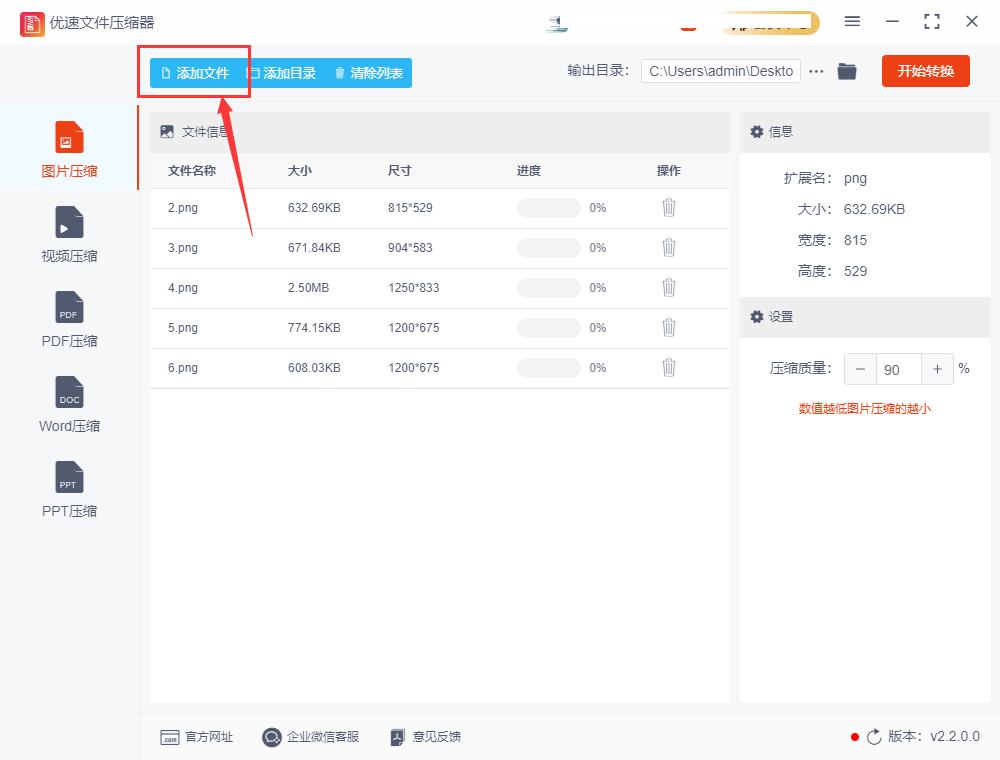
Task: Increase compression quality with plus button
Action: tap(937, 369)
